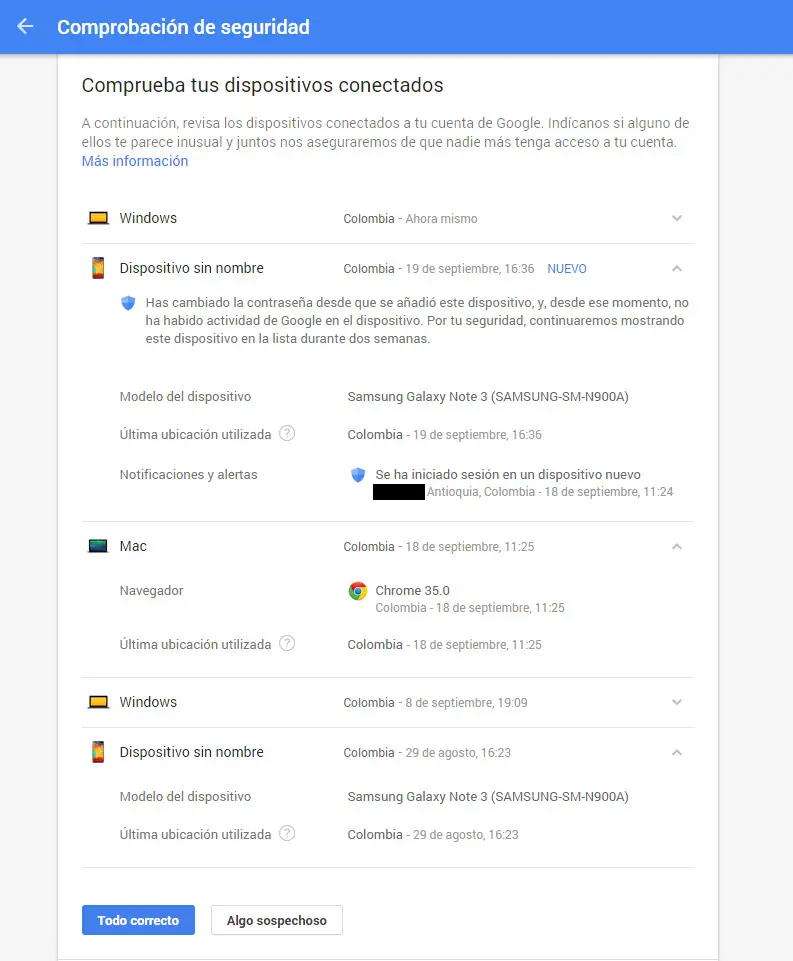This screenshot has width=793, height=961.
Task: Click shield icon beside new sign-in alert
Action: (x=358, y=474)
